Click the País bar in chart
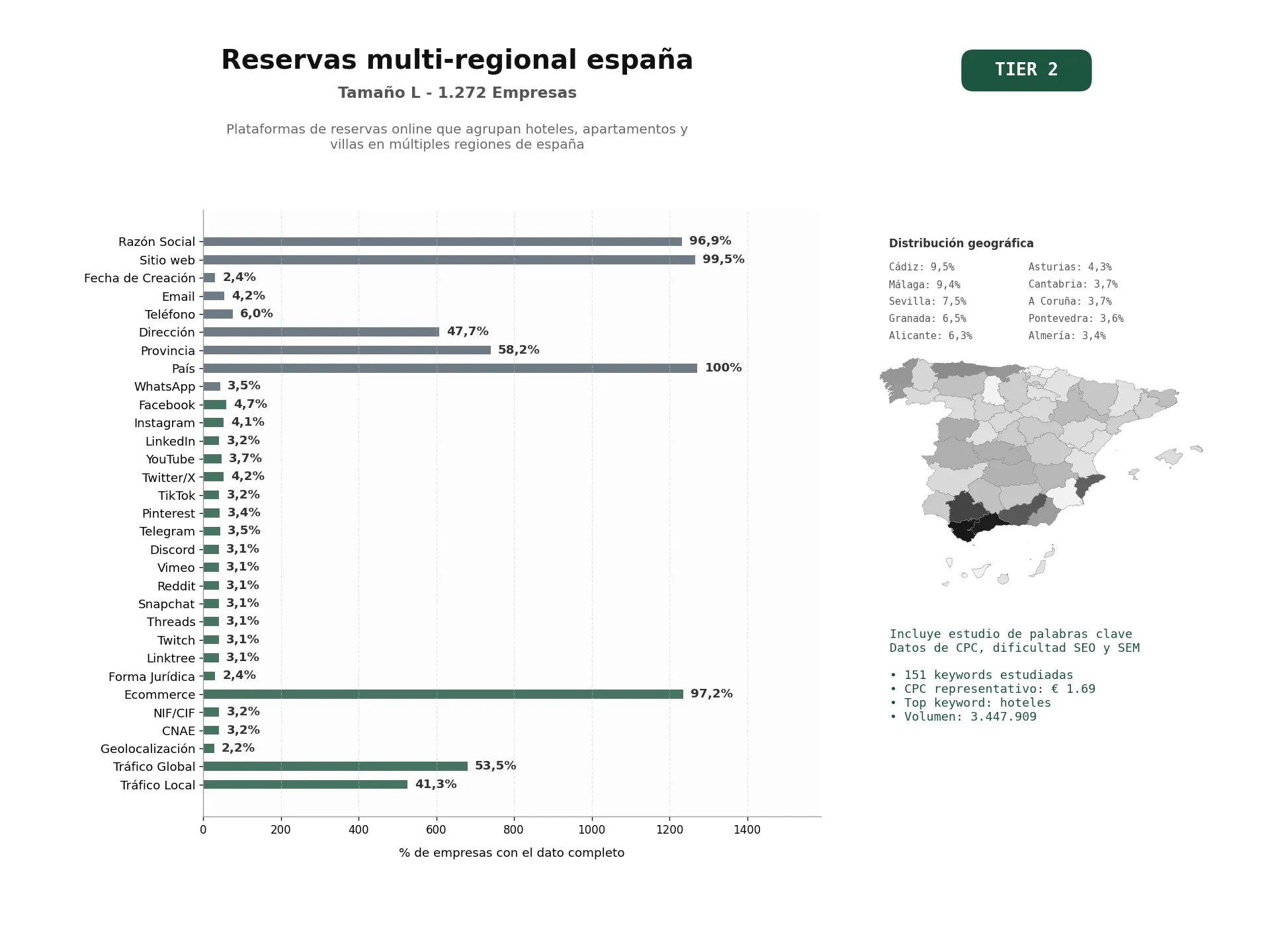This screenshot has height=952, width=1270. (450, 368)
